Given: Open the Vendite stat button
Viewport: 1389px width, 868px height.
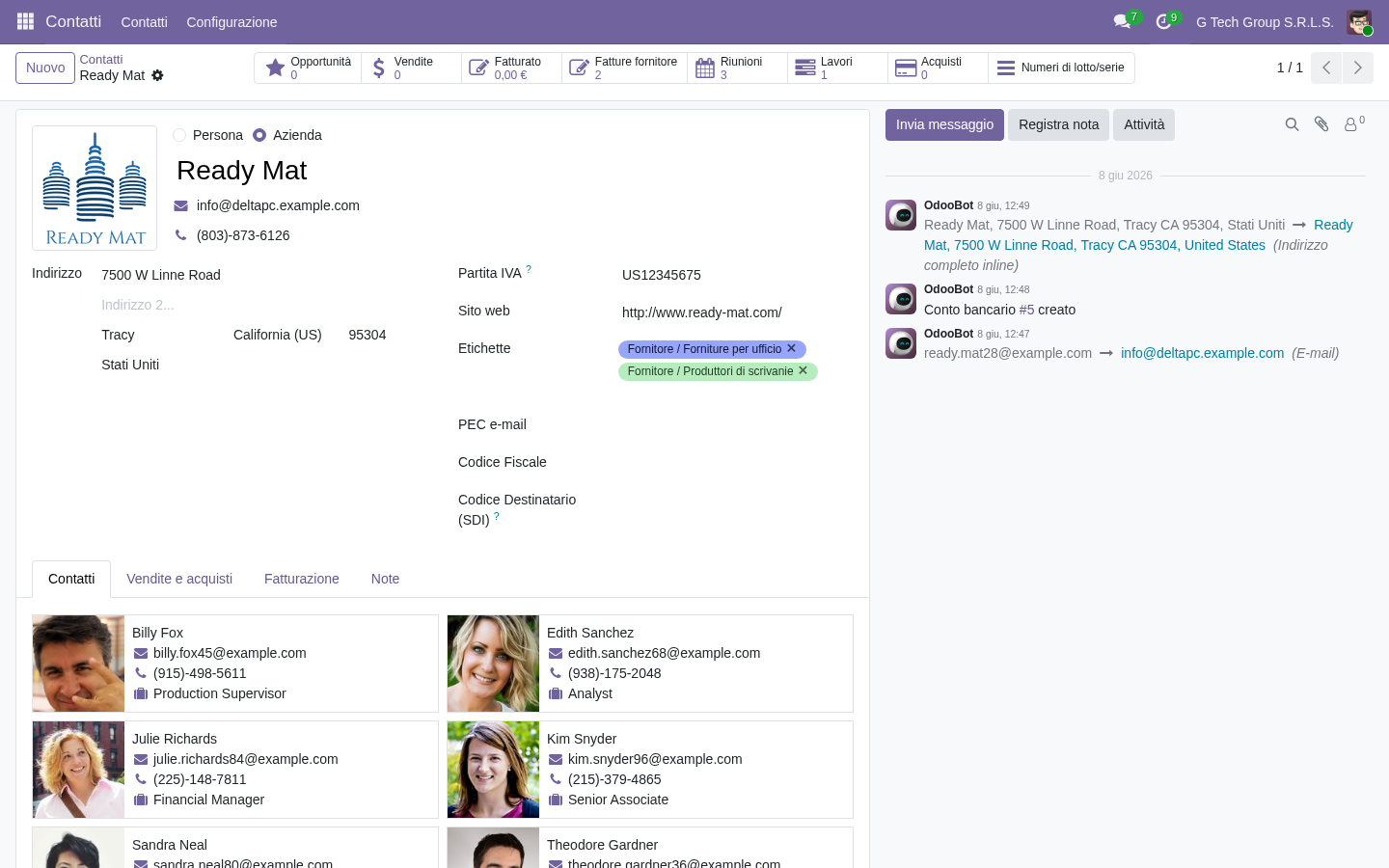Looking at the screenshot, I should point(412,68).
